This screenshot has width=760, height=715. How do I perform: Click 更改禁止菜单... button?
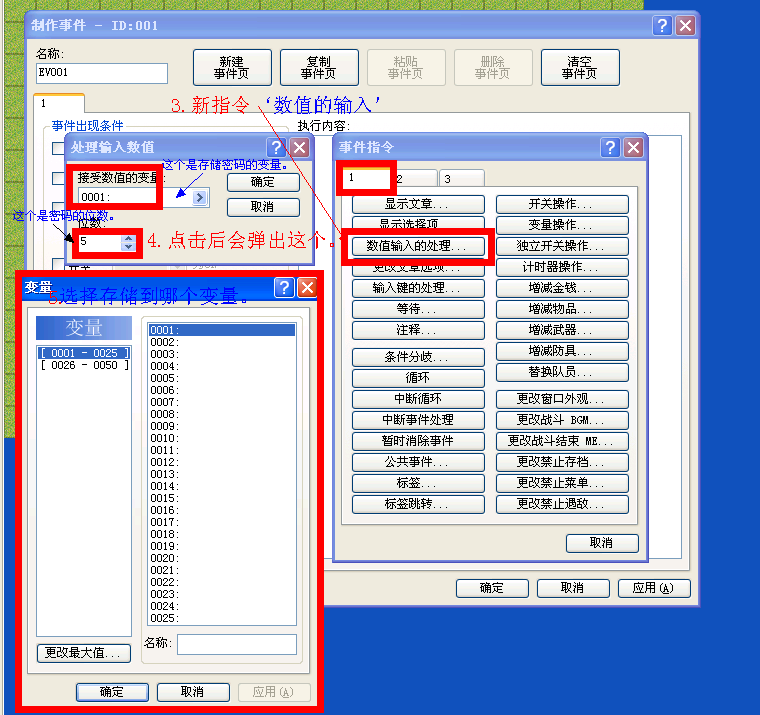(562, 483)
